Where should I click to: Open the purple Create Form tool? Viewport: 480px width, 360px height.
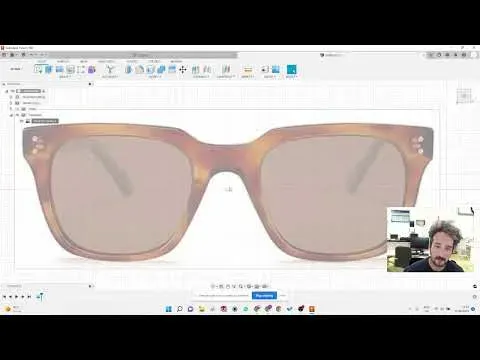click(x=91, y=69)
